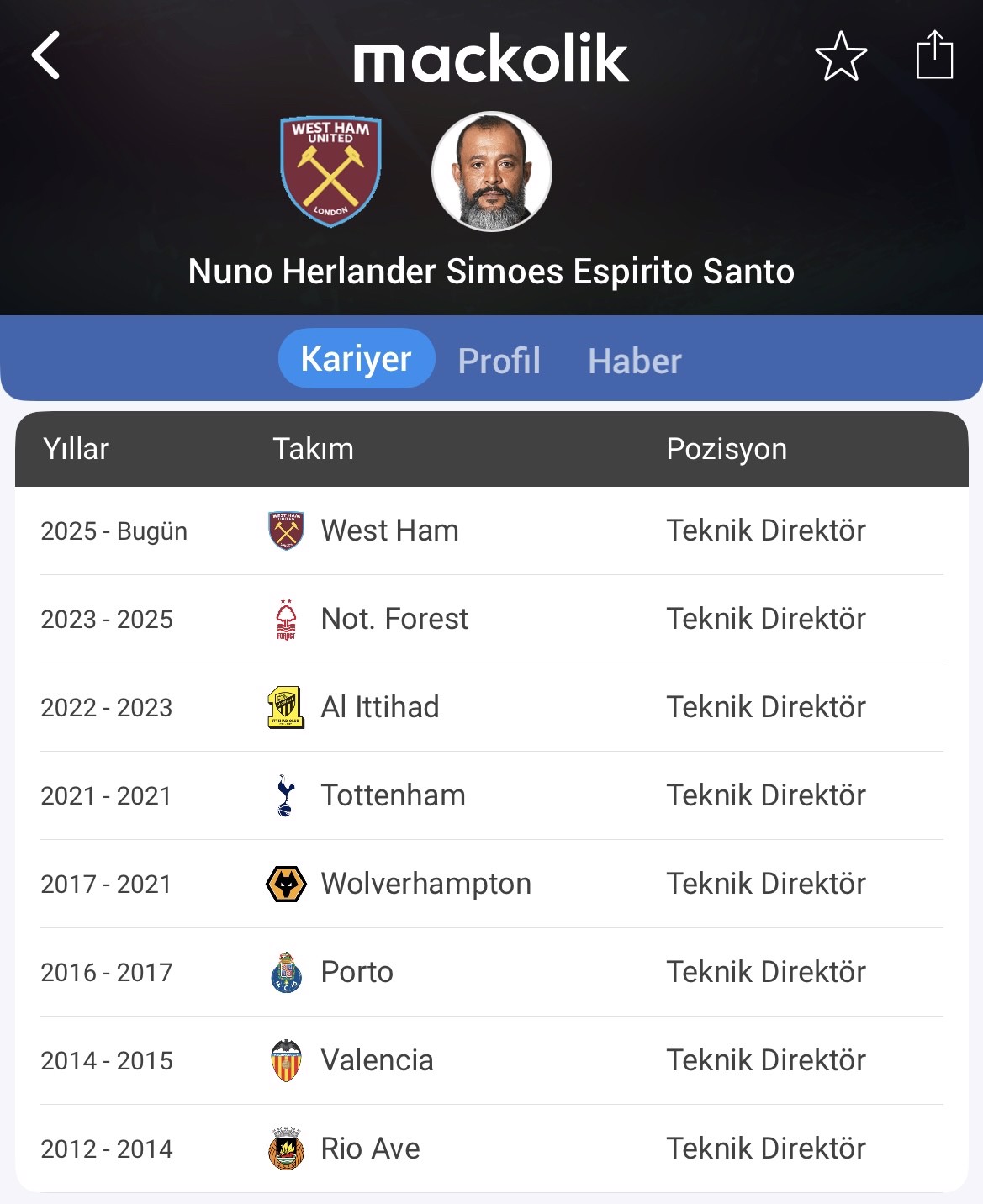This screenshot has width=983, height=1204.
Task: Open the Wolverhampton team link
Action: pos(426,884)
